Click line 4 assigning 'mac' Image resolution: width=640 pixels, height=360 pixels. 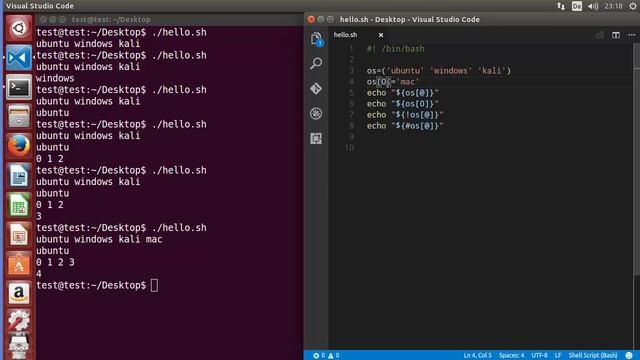point(393,82)
